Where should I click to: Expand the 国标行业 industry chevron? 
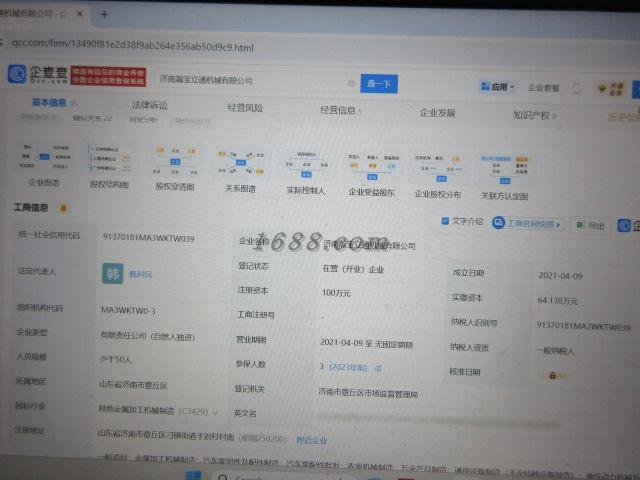pyautogui.click(x=215, y=413)
